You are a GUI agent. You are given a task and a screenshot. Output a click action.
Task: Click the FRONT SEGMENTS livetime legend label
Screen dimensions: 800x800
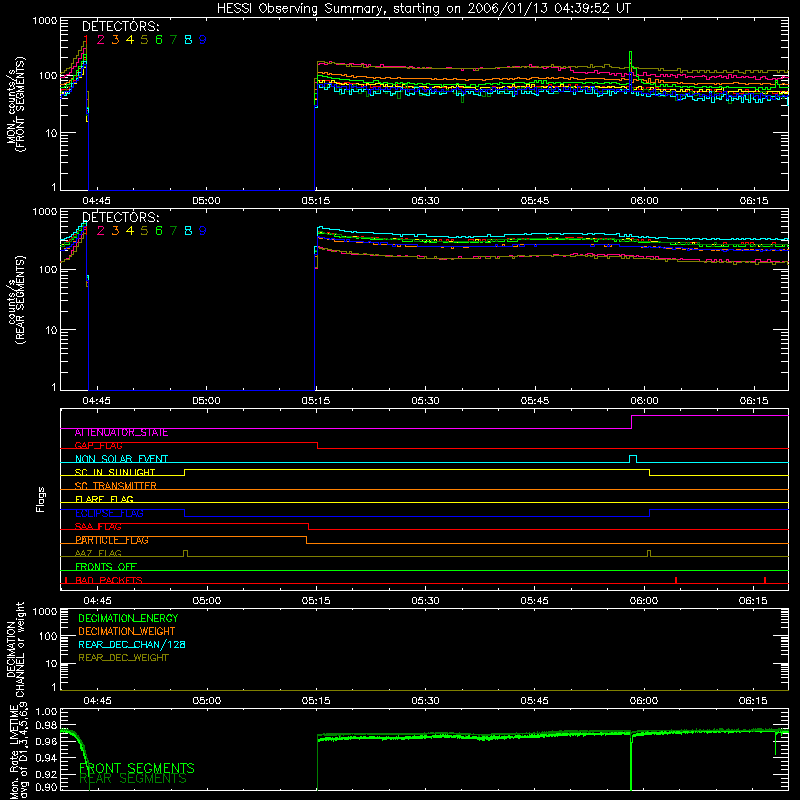pos(137,768)
